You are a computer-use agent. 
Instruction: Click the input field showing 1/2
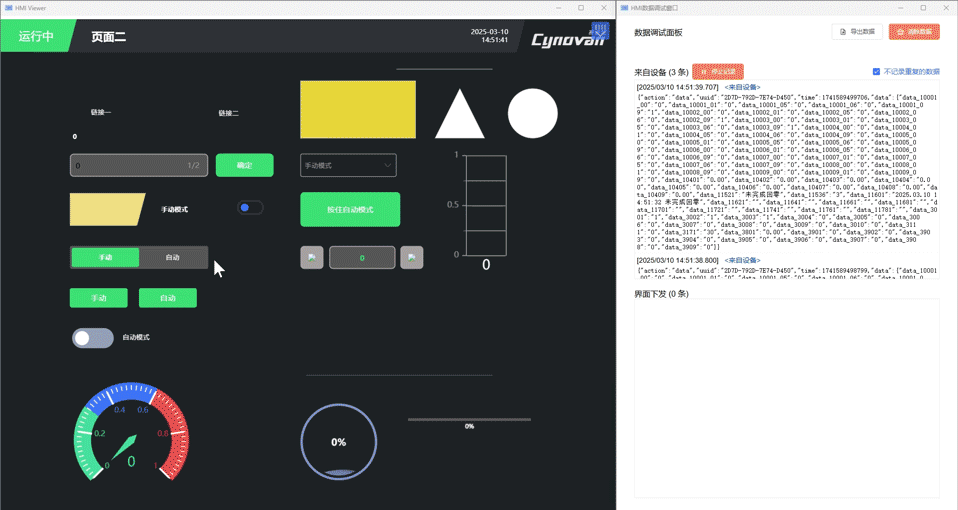pyautogui.click(x=139, y=166)
